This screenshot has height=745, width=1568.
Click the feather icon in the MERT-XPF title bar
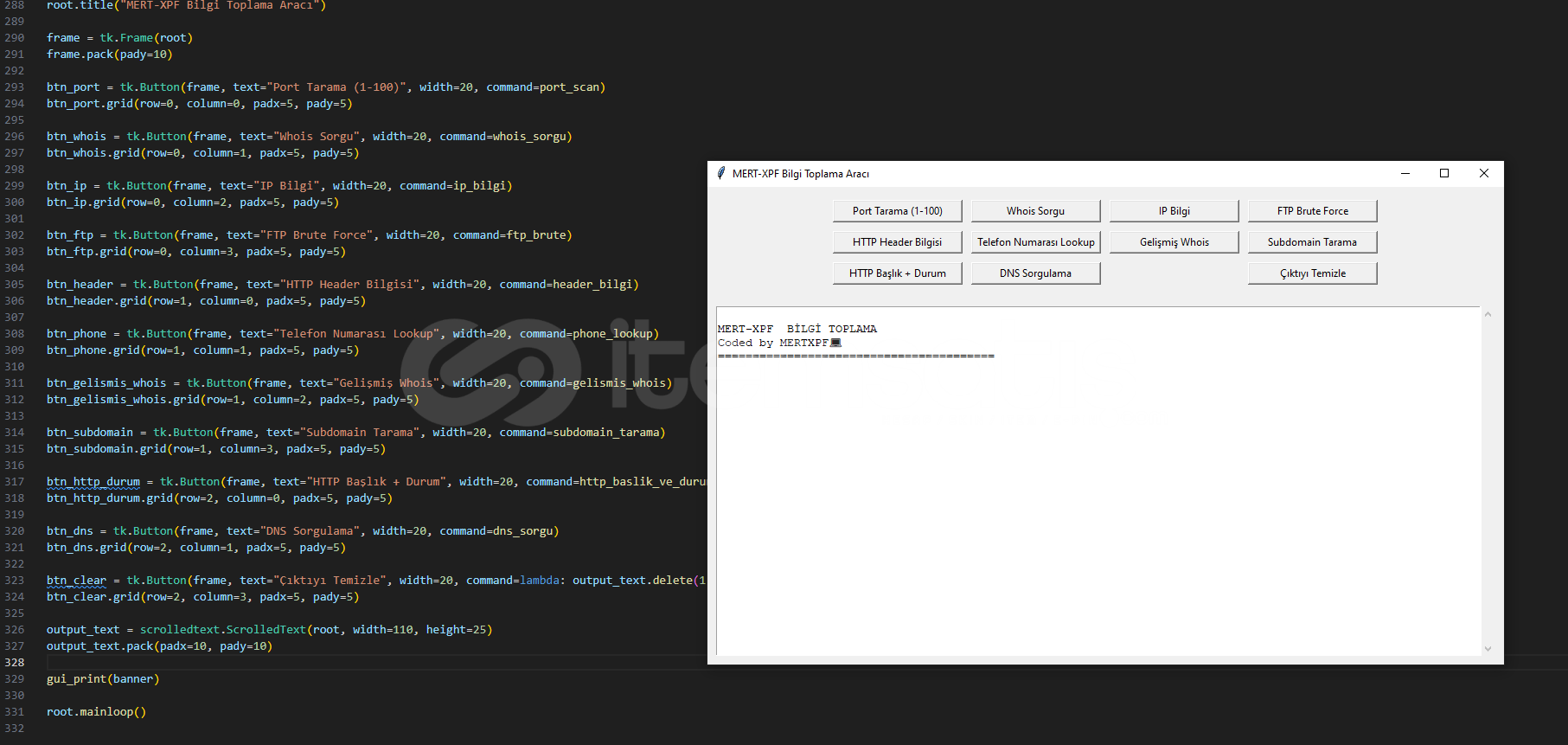(x=720, y=173)
